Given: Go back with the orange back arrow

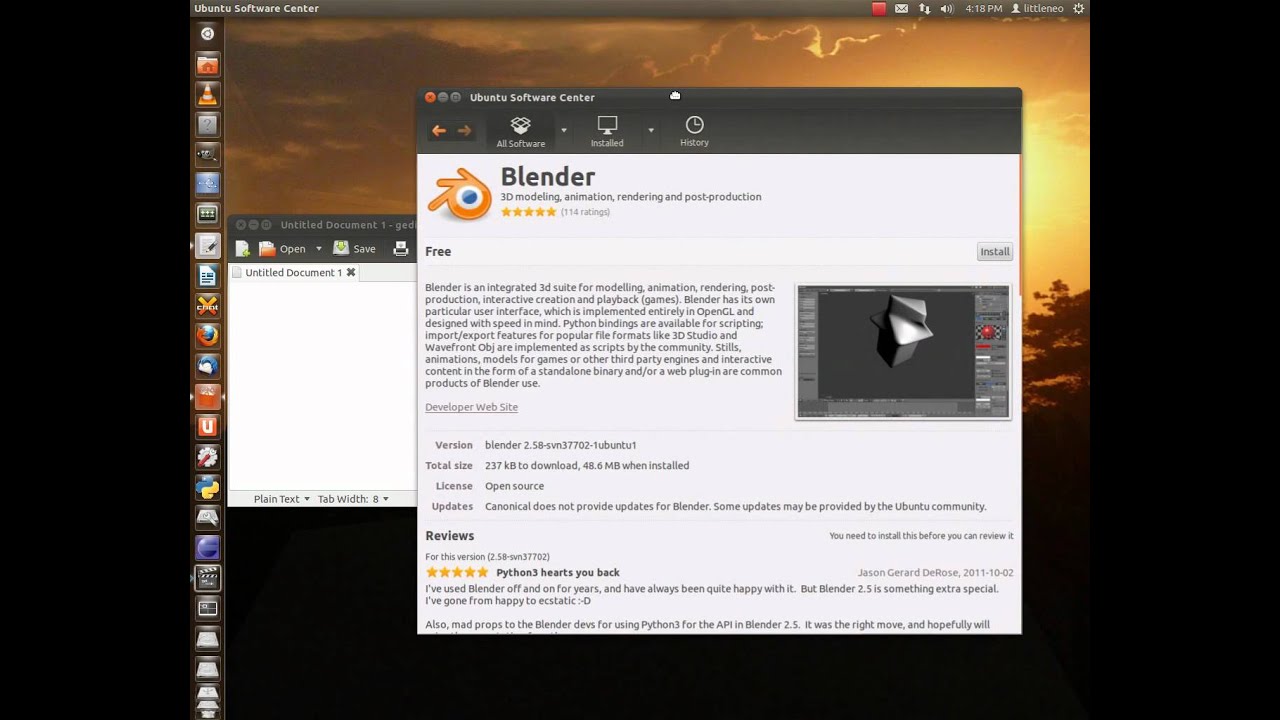Looking at the screenshot, I should [x=438, y=130].
